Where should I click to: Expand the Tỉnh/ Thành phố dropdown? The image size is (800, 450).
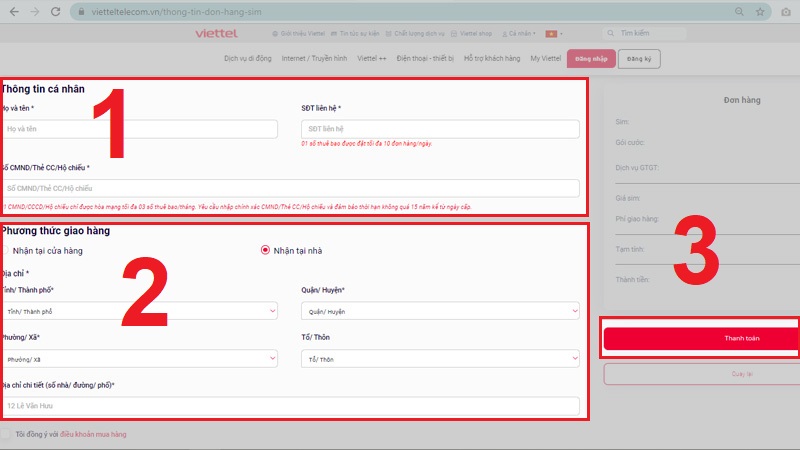pyautogui.click(x=140, y=311)
